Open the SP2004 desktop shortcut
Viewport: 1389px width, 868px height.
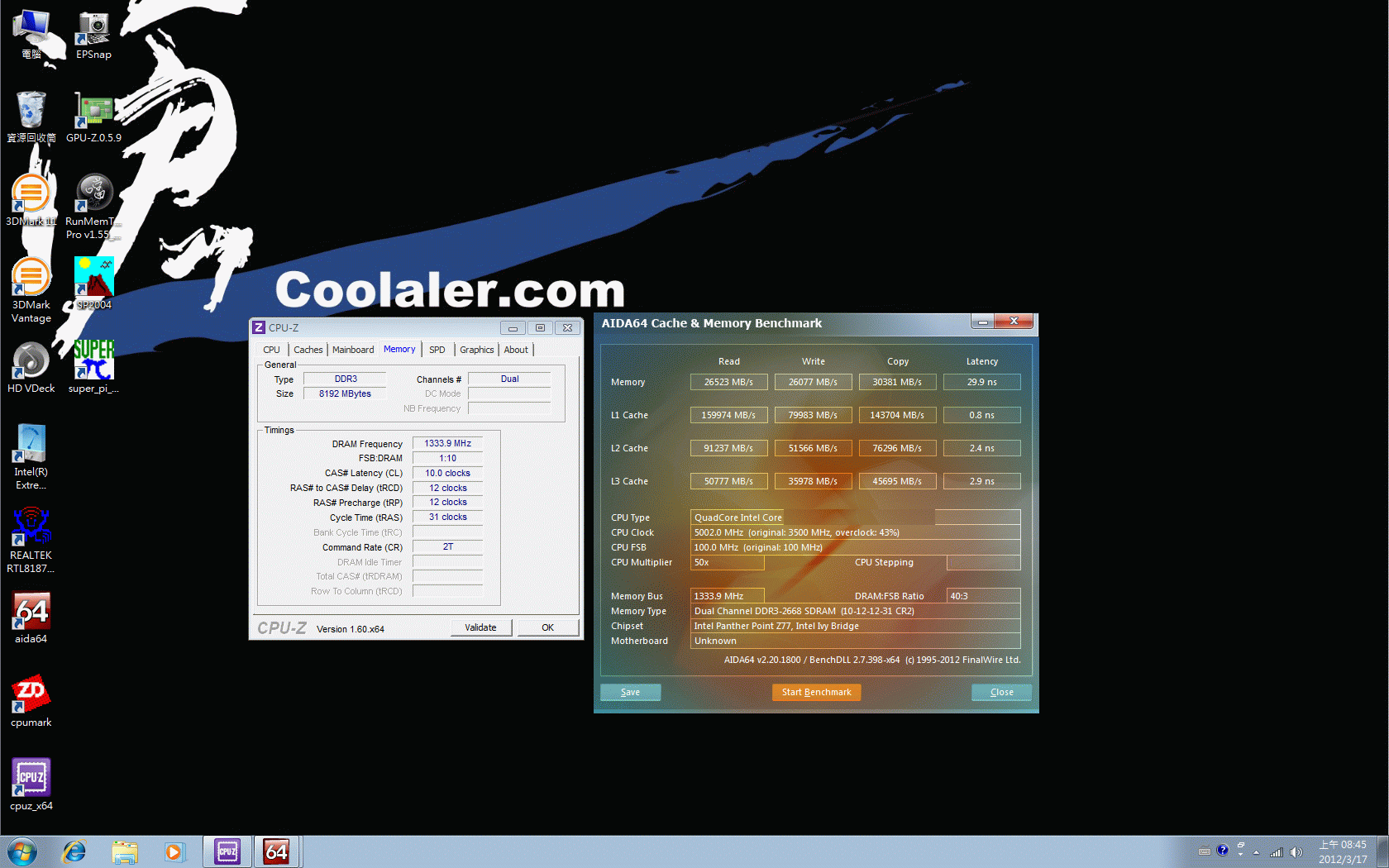tap(93, 283)
